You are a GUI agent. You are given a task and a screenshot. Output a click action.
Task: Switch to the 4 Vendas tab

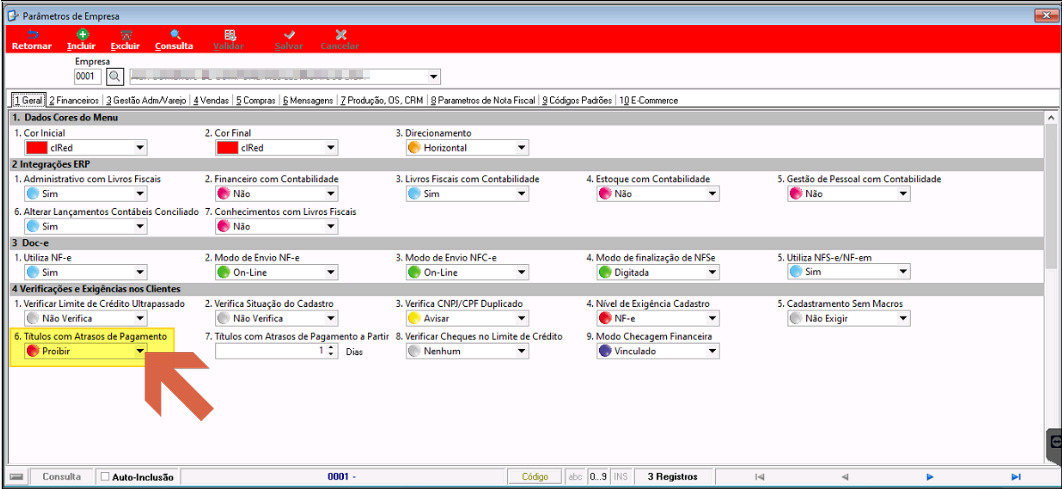click(x=211, y=100)
